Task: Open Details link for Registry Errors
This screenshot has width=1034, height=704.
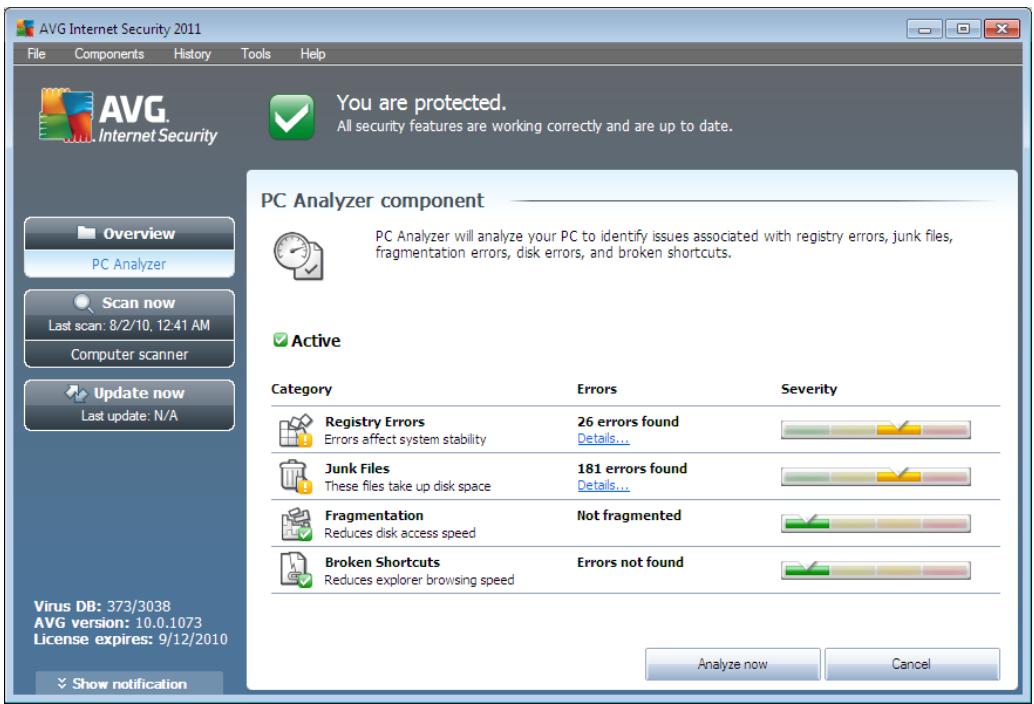Action: [603, 439]
